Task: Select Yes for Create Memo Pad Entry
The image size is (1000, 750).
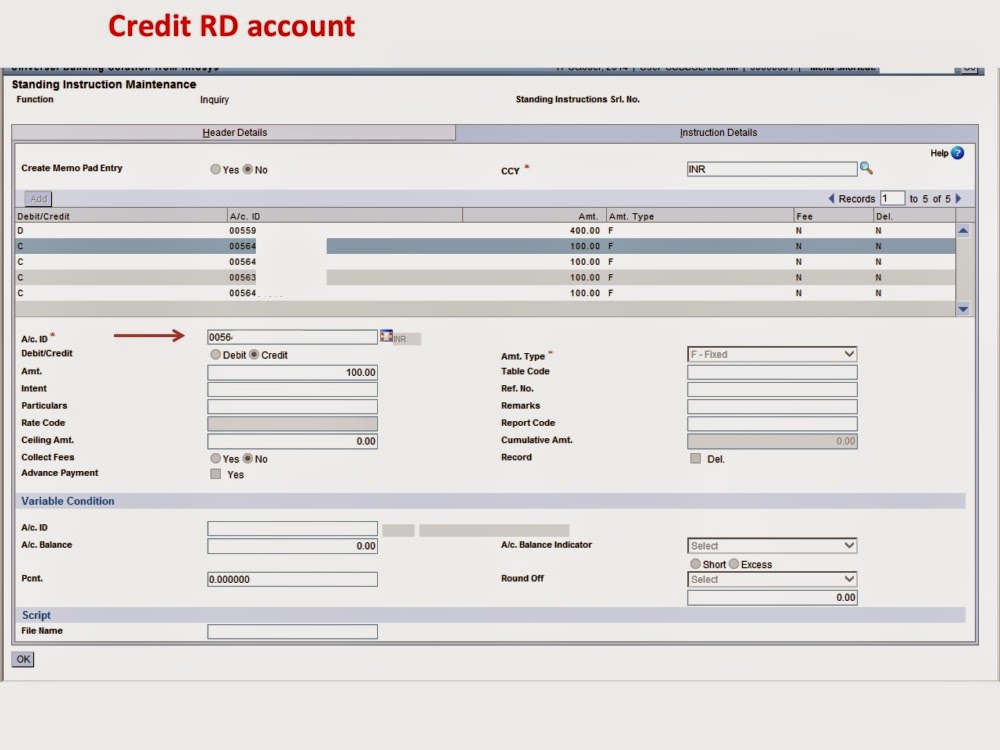Action: coord(214,169)
